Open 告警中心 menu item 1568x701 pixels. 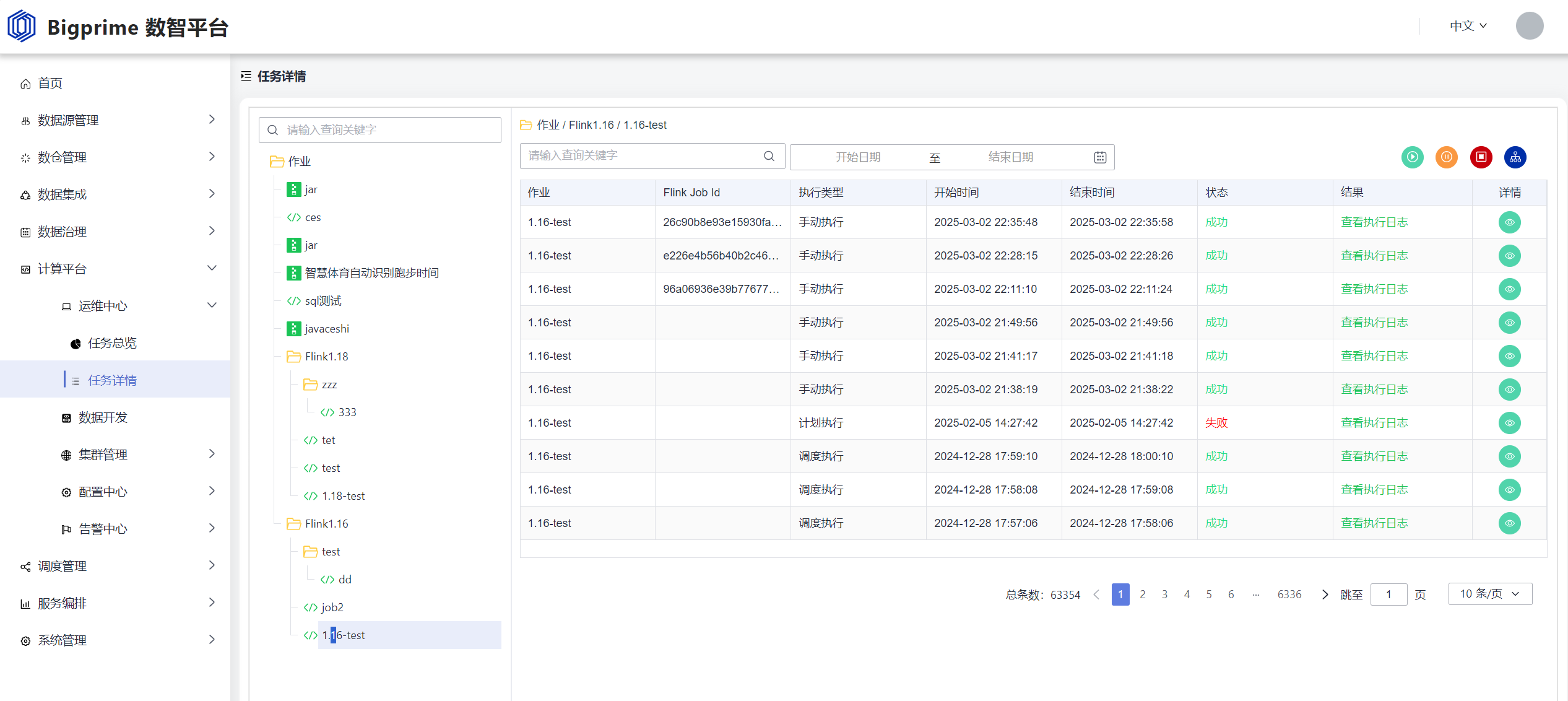115,529
